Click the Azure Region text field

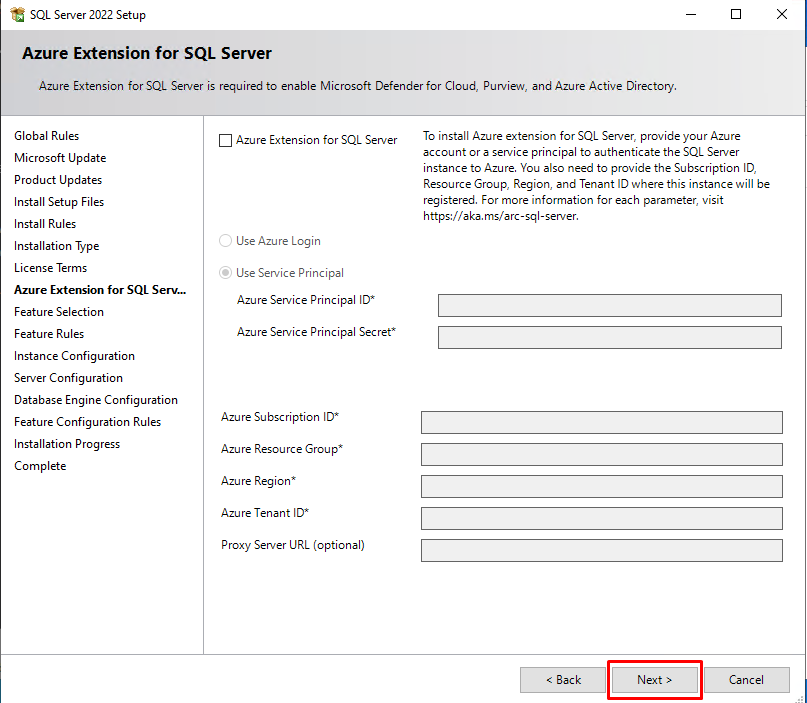pyautogui.click(x=601, y=486)
